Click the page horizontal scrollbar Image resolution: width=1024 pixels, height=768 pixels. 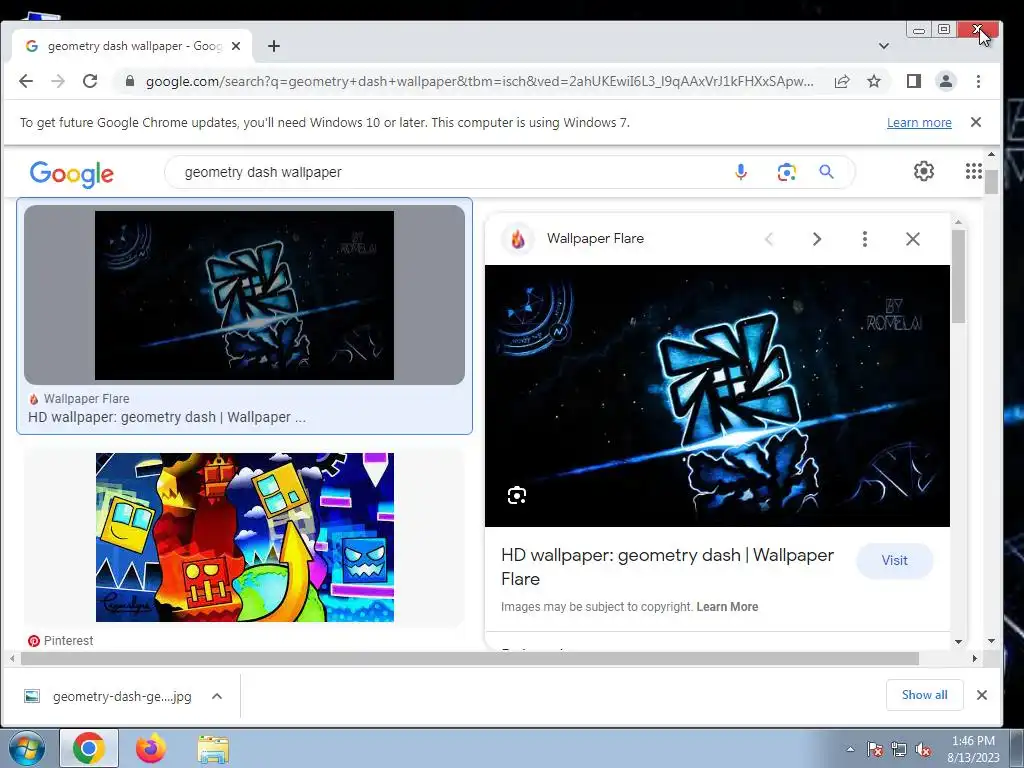click(470, 658)
